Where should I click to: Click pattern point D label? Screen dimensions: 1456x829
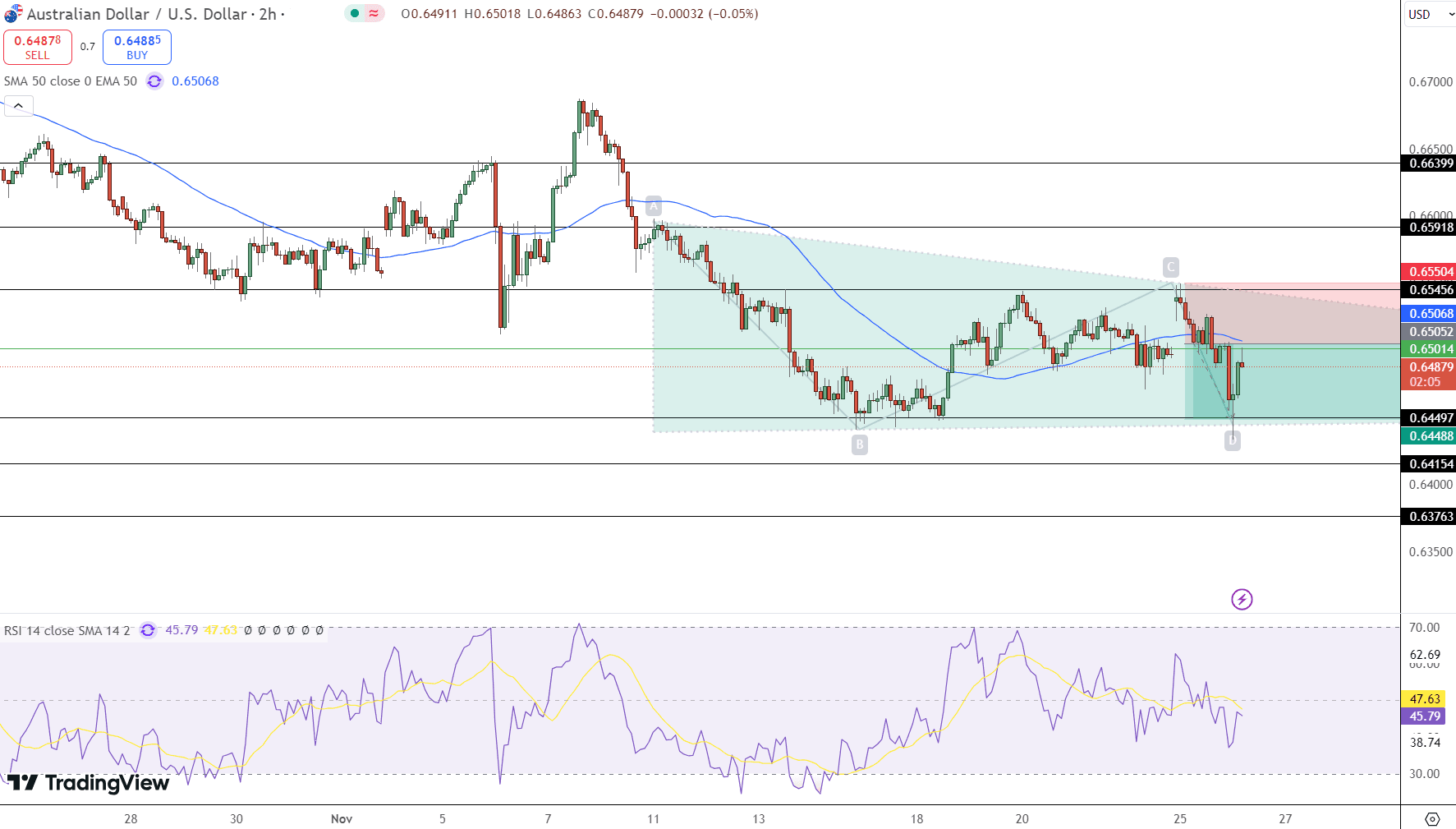[x=1232, y=440]
